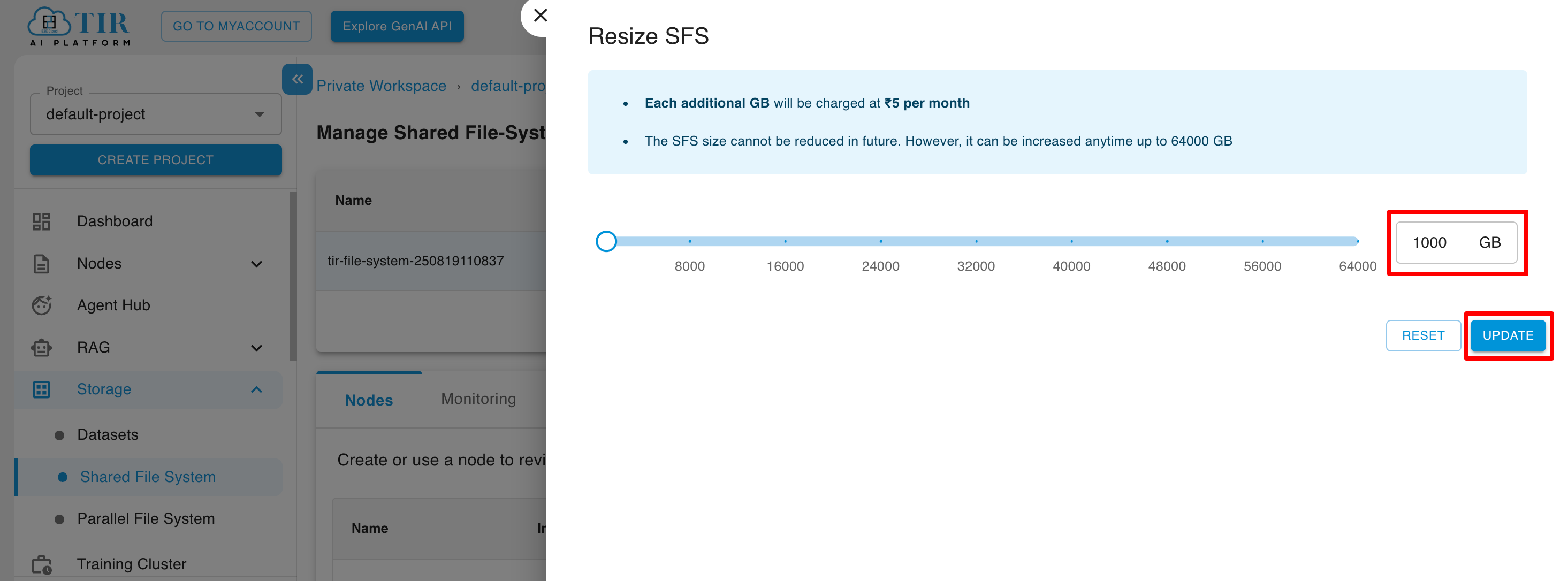Select the Datasets storage entry
Image resolution: width=1568 pixels, height=581 pixels.
tap(108, 434)
